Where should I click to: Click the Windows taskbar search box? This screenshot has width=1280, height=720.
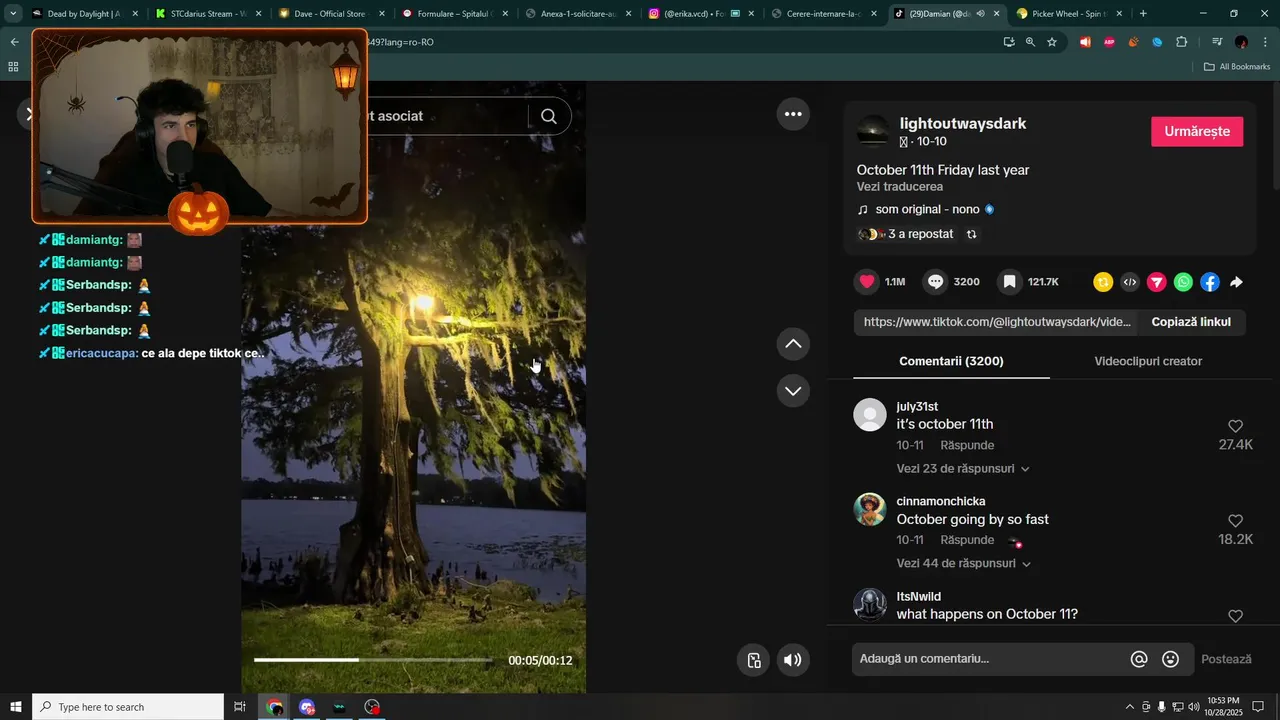click(x=128, y=707)
